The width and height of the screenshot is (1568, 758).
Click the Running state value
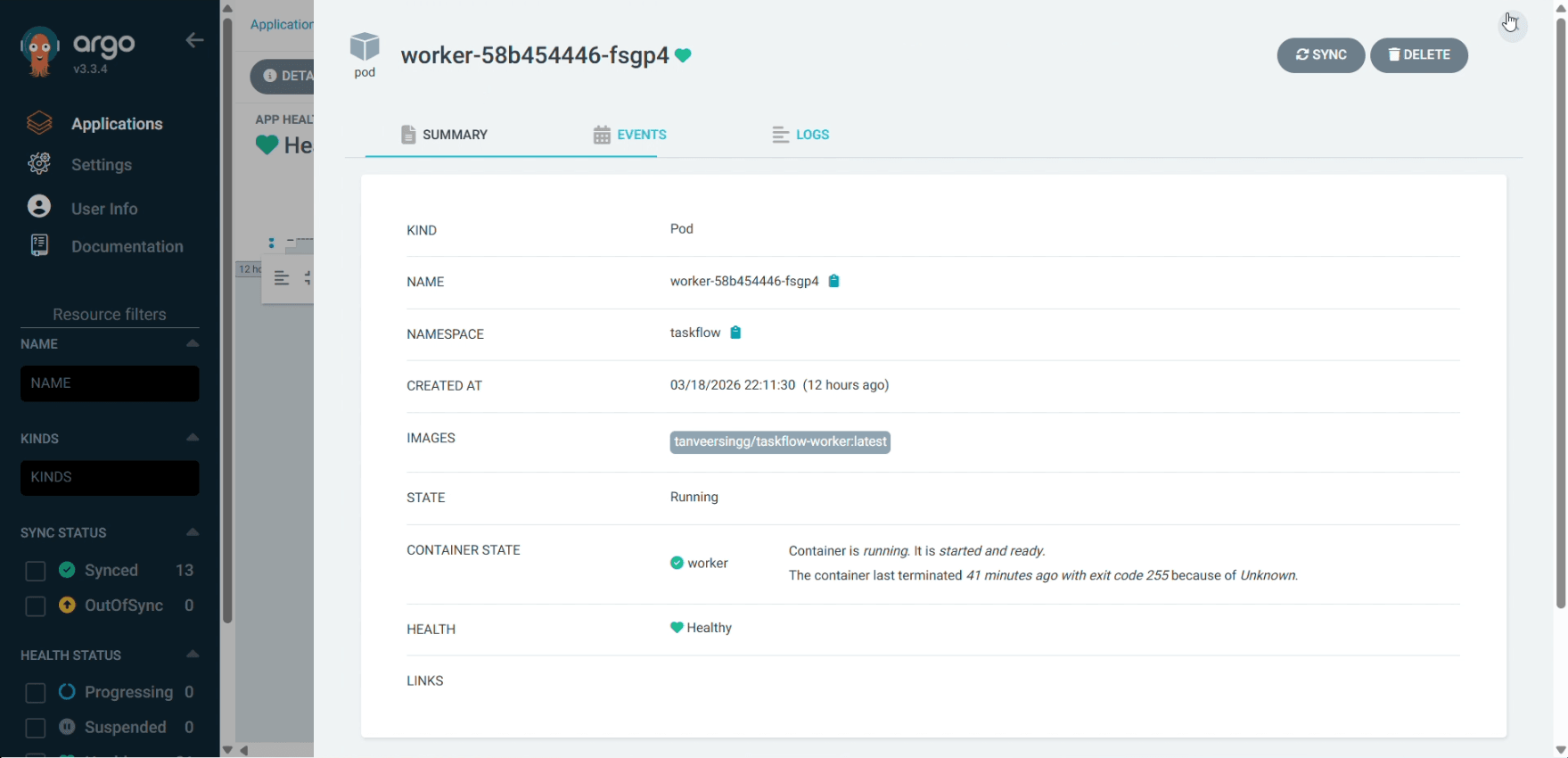point(694,498)
